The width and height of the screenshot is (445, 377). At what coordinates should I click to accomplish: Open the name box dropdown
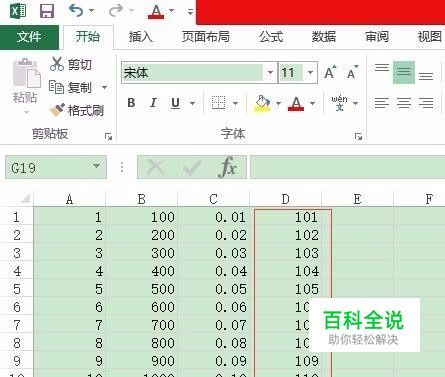click(x=97, y=166)
